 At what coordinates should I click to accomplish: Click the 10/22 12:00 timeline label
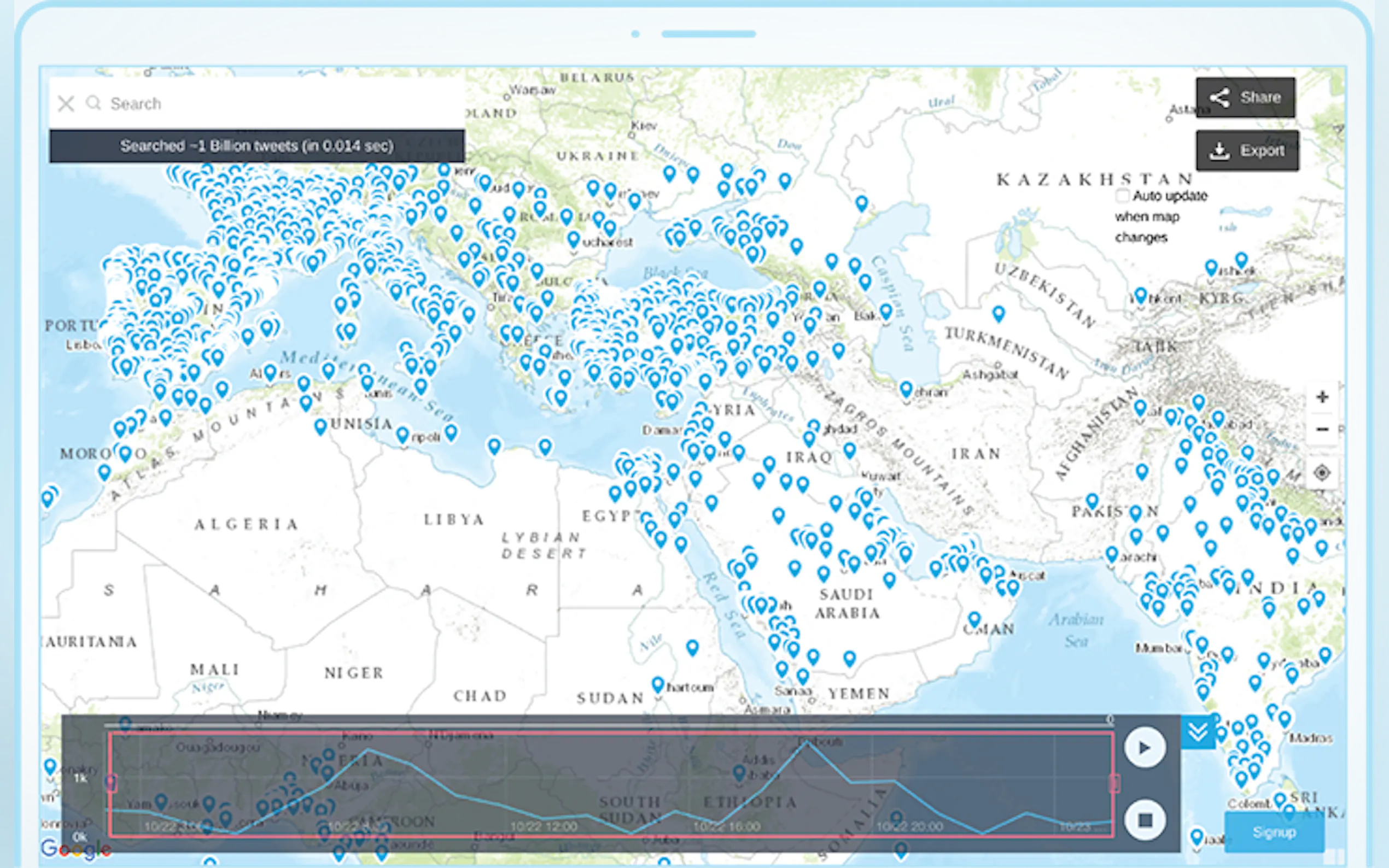click(x=543, y=826)
